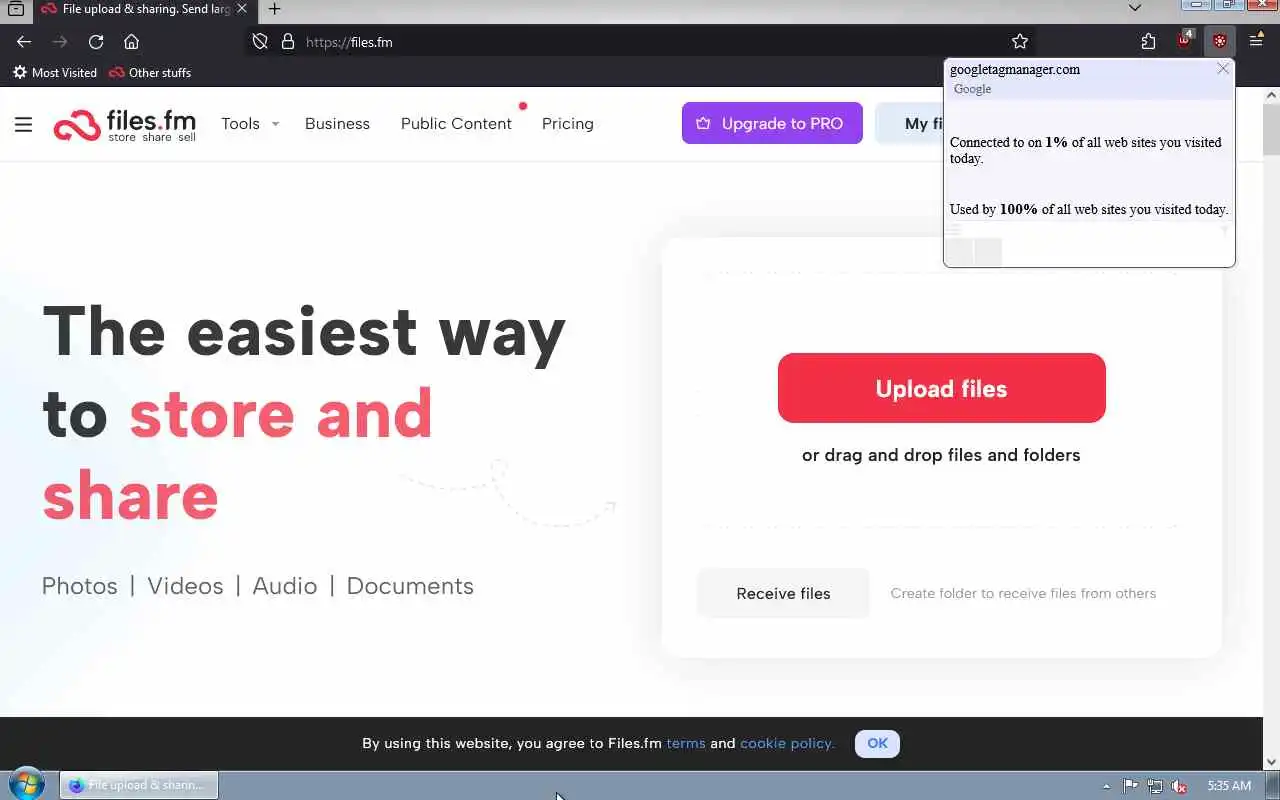Click the Documents text
The height and width of the screenshot is (800, 1280).
[x=410, y=586]
